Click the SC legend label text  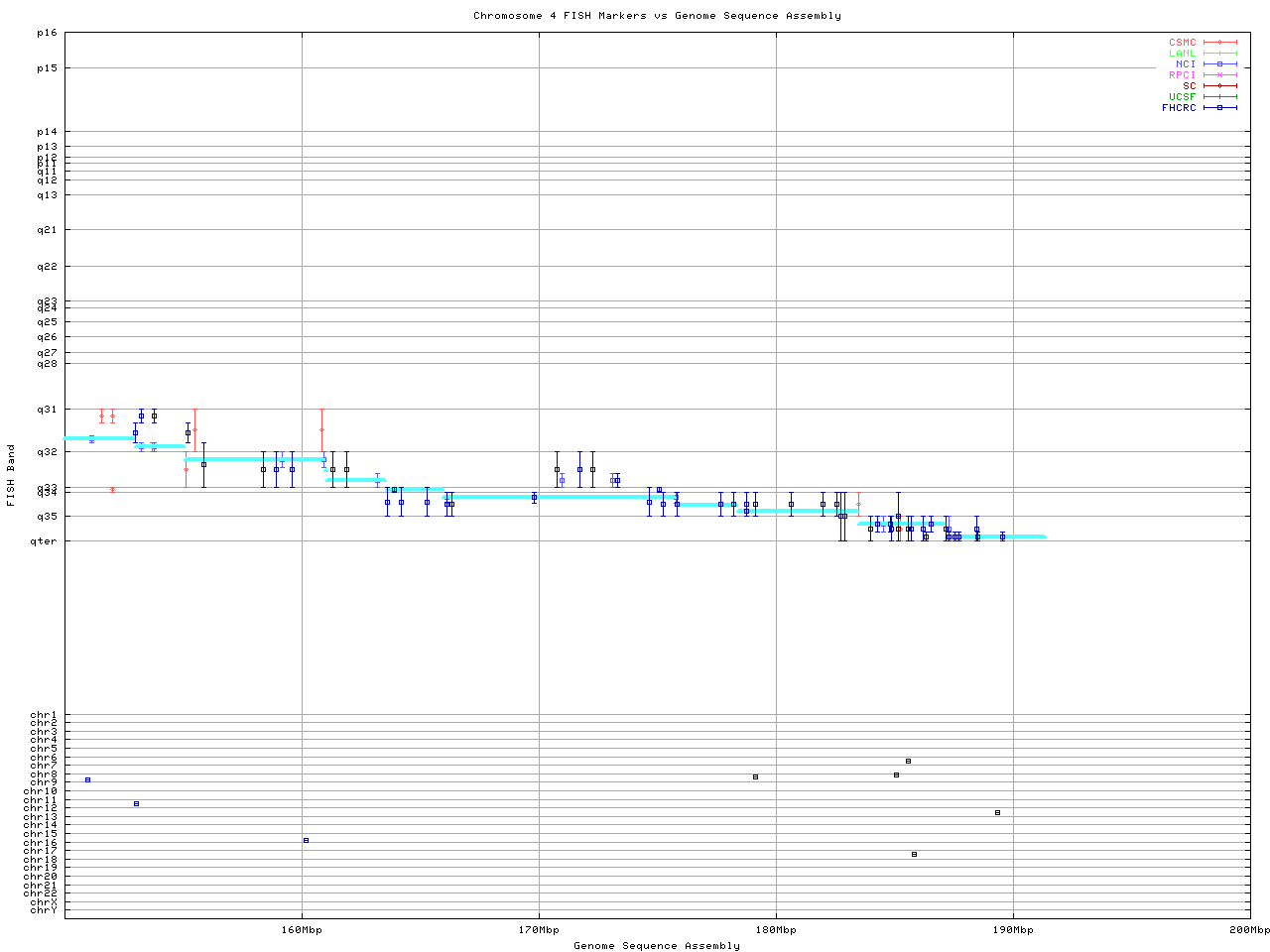[1189, 85]
